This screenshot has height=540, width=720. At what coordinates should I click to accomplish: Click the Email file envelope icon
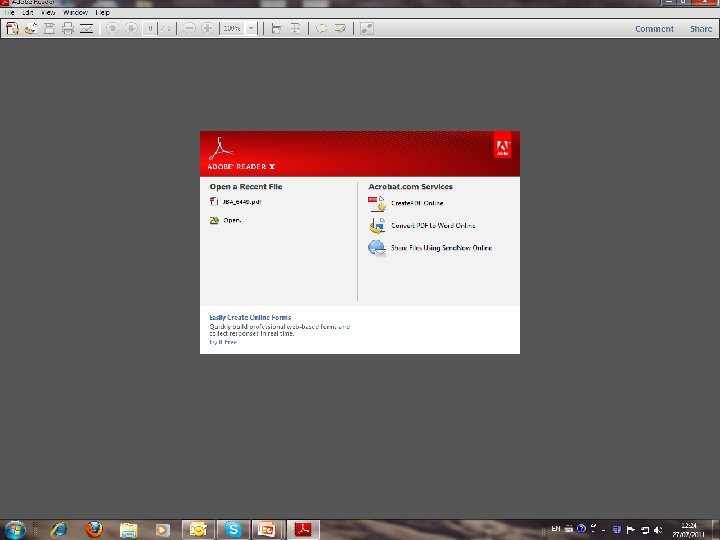(87, 28)
